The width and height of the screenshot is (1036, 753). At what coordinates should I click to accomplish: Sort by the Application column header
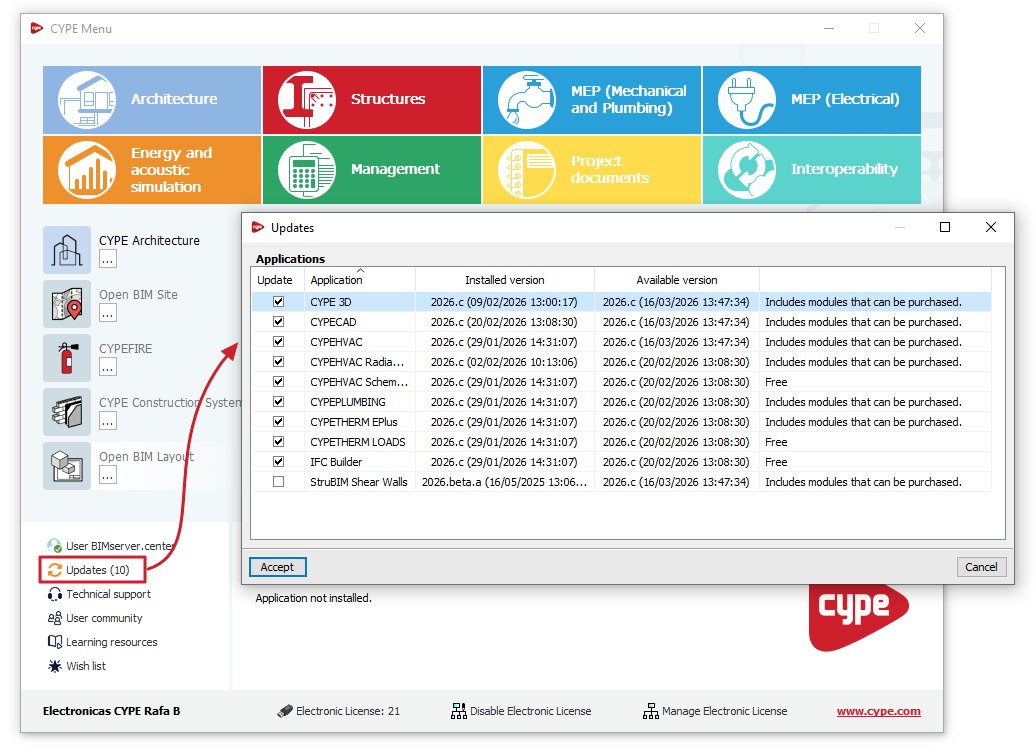360,280
